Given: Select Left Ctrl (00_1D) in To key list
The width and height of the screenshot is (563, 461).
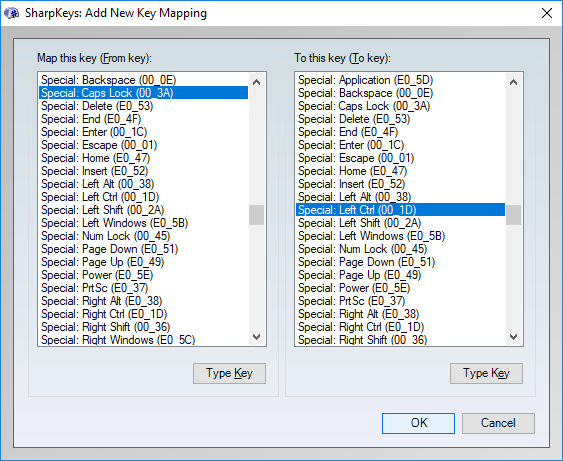Looking at the screenshot, I should 400,210.
